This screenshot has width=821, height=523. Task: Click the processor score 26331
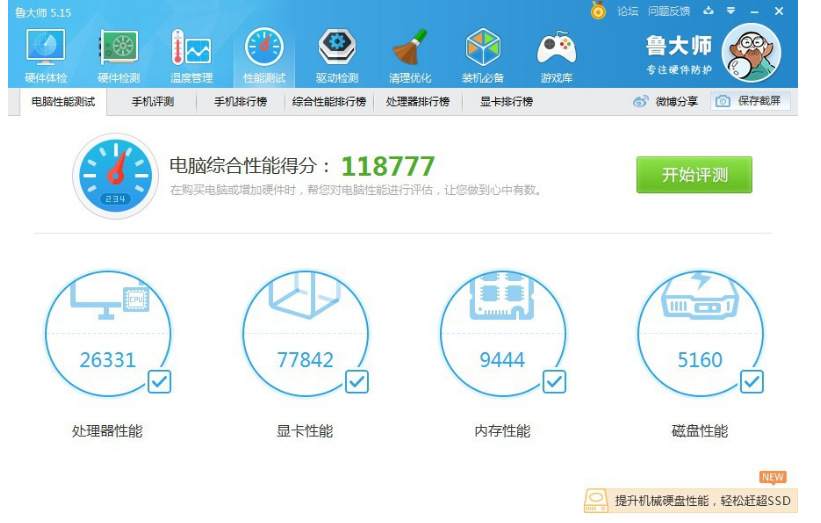(108, 360)
